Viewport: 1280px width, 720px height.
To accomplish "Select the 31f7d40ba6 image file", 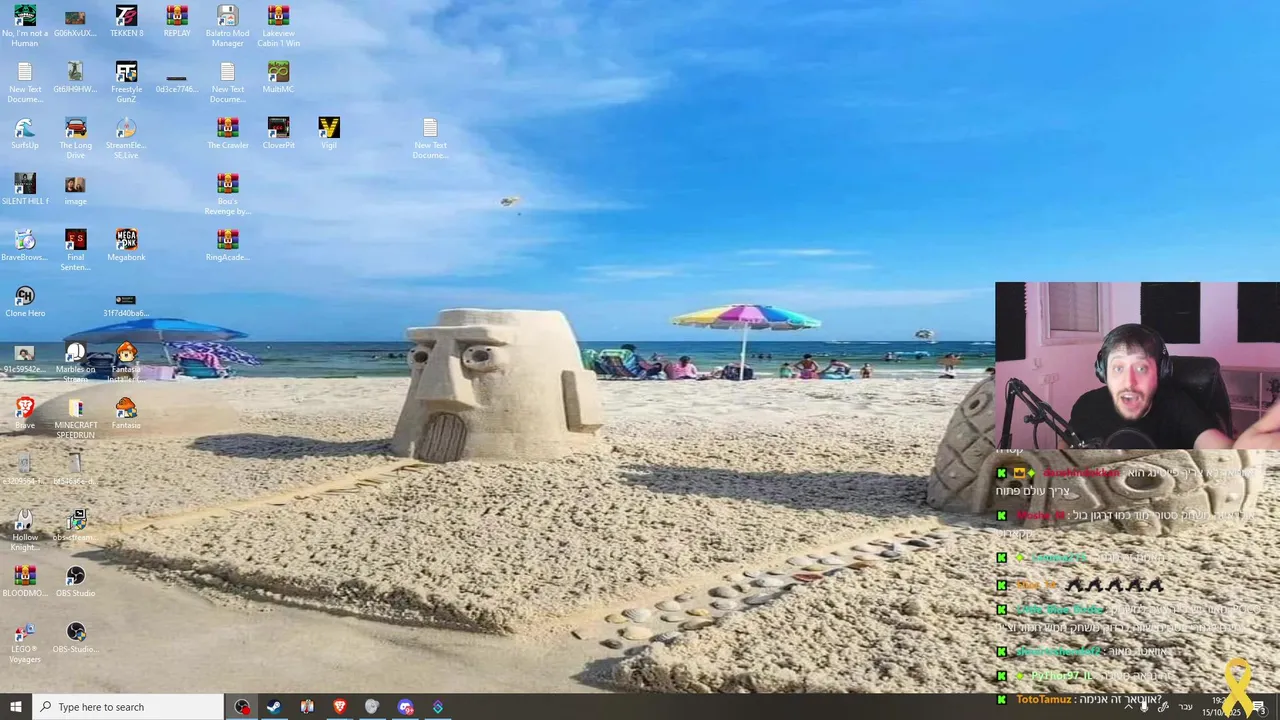I will [x=126, y=305].
